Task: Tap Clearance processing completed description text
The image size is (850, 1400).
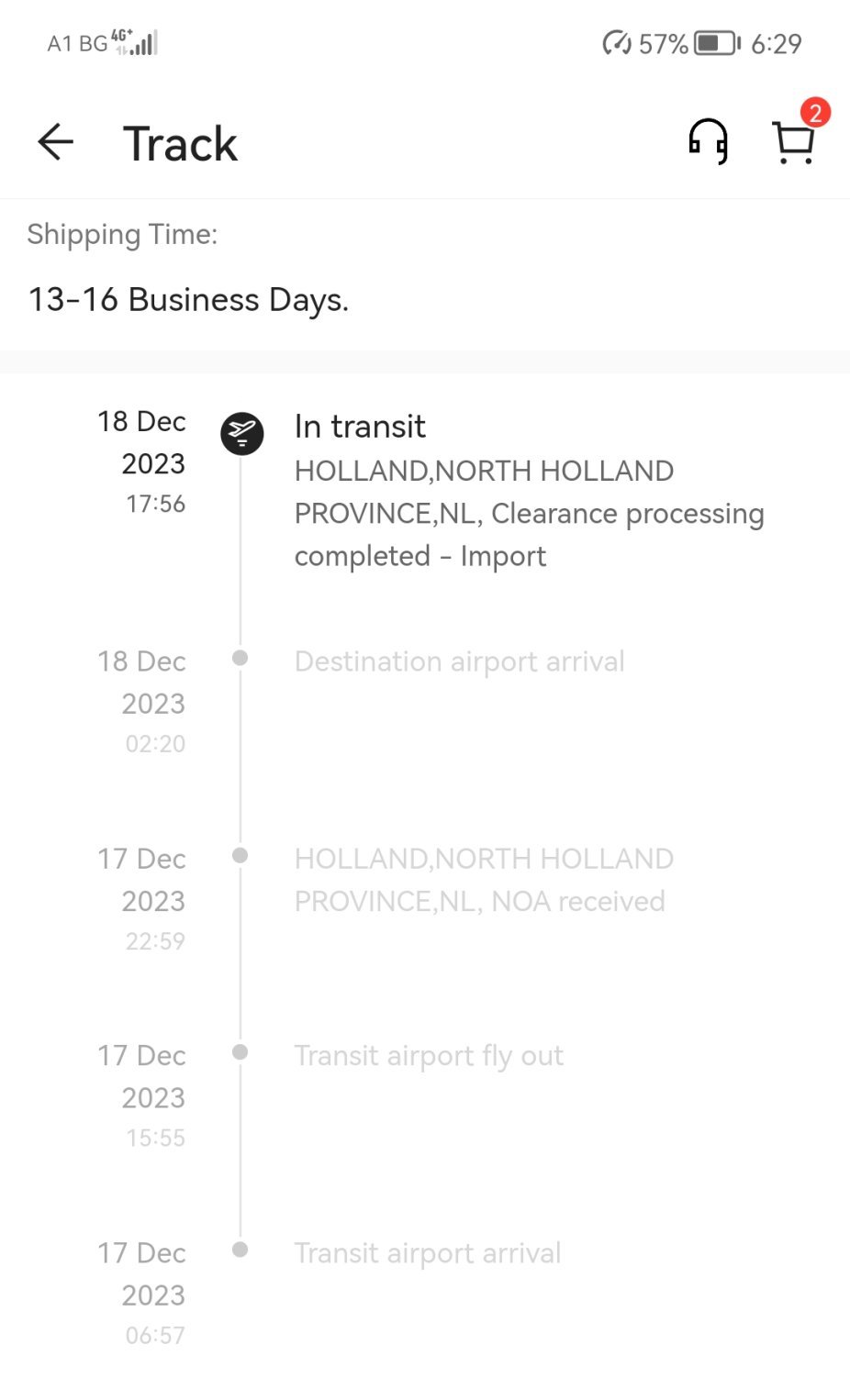Action: tap(529, 513)
